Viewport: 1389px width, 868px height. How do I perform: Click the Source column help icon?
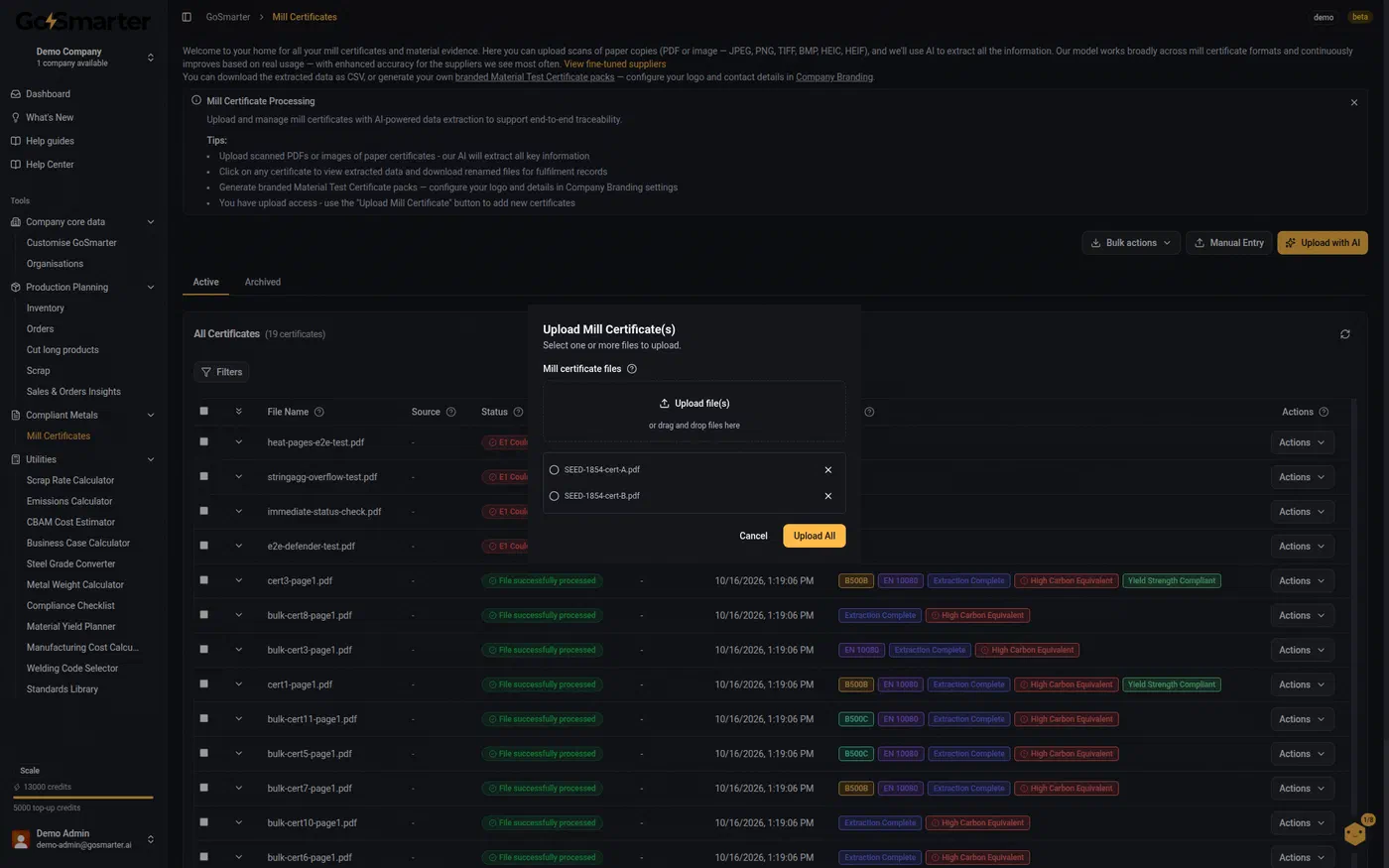[451, 412]
